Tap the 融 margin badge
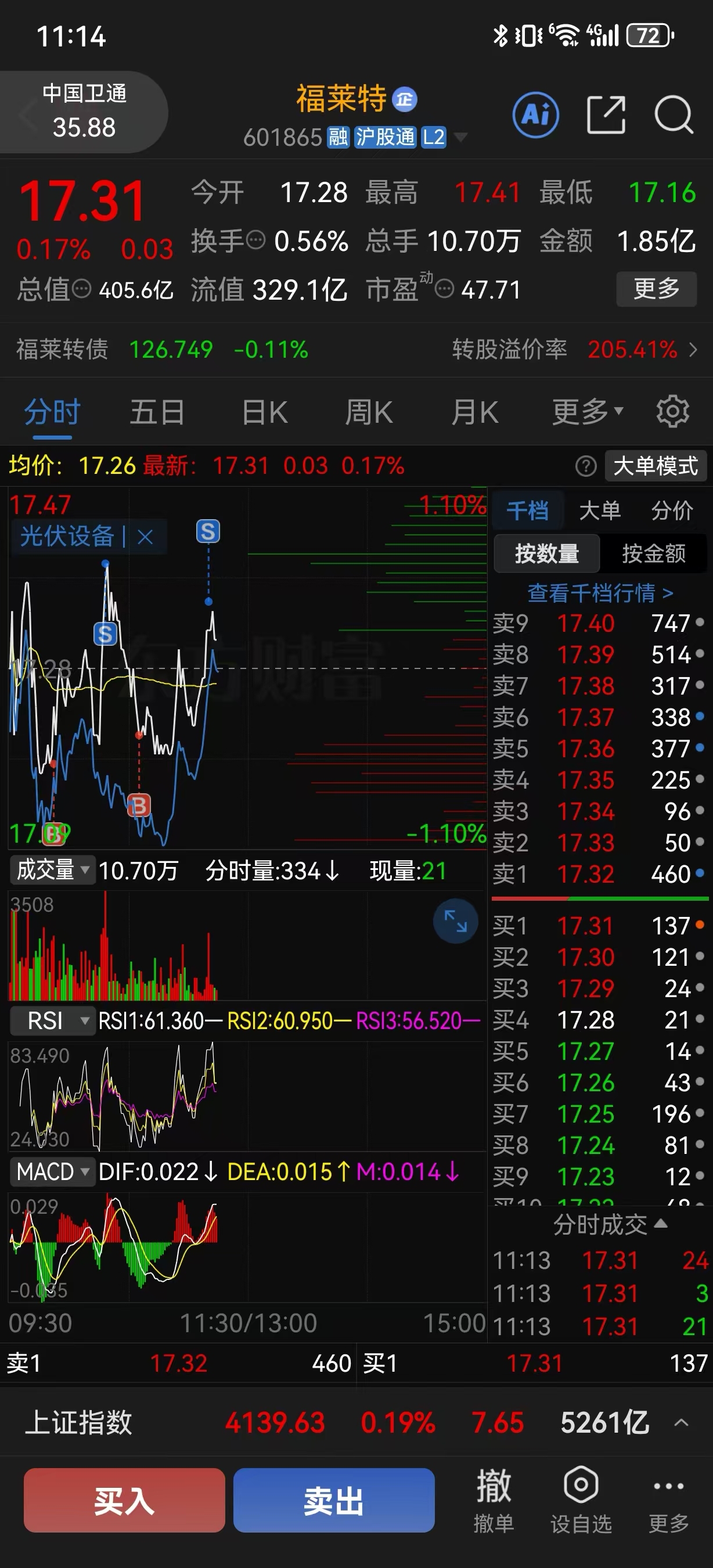 [339, 138]
